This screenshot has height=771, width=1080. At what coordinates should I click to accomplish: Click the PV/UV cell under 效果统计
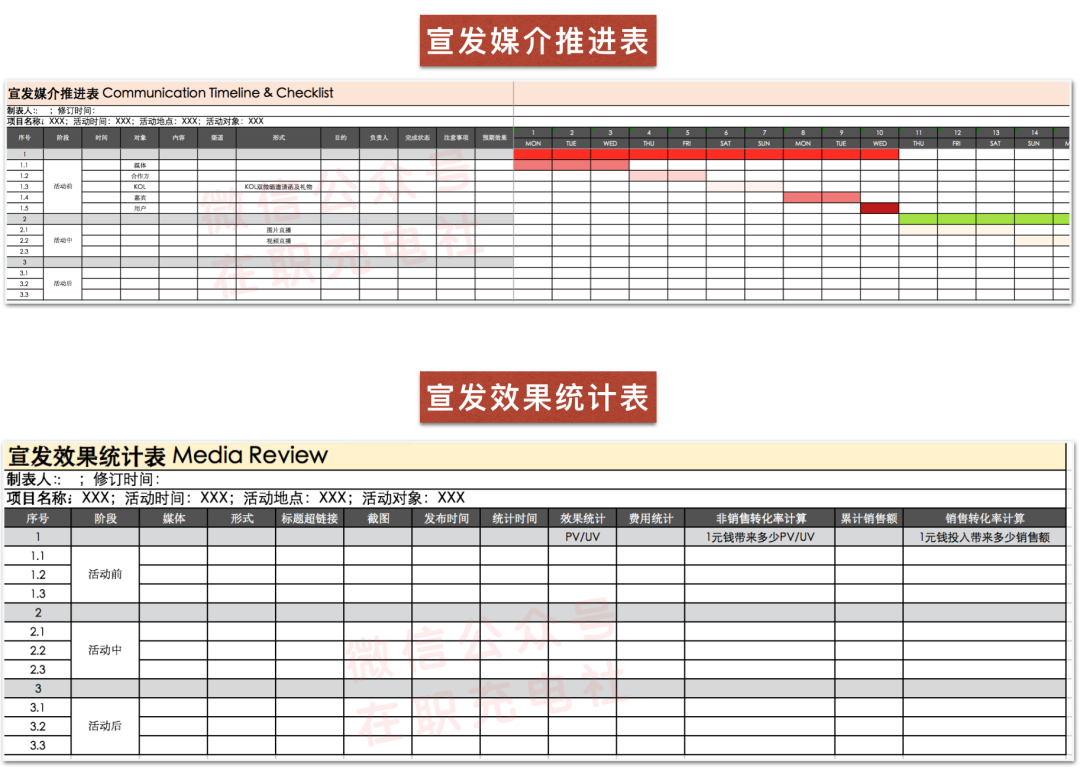click(582, 537)
